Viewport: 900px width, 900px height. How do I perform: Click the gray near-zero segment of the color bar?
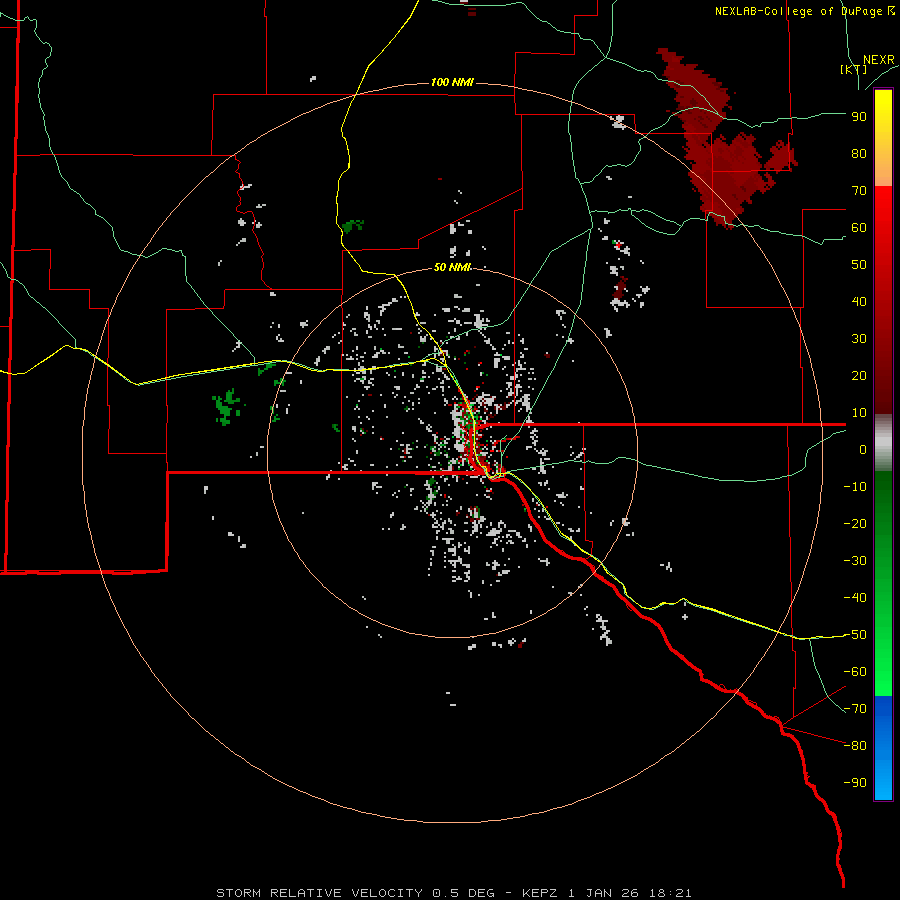click(x=883, y=443)
